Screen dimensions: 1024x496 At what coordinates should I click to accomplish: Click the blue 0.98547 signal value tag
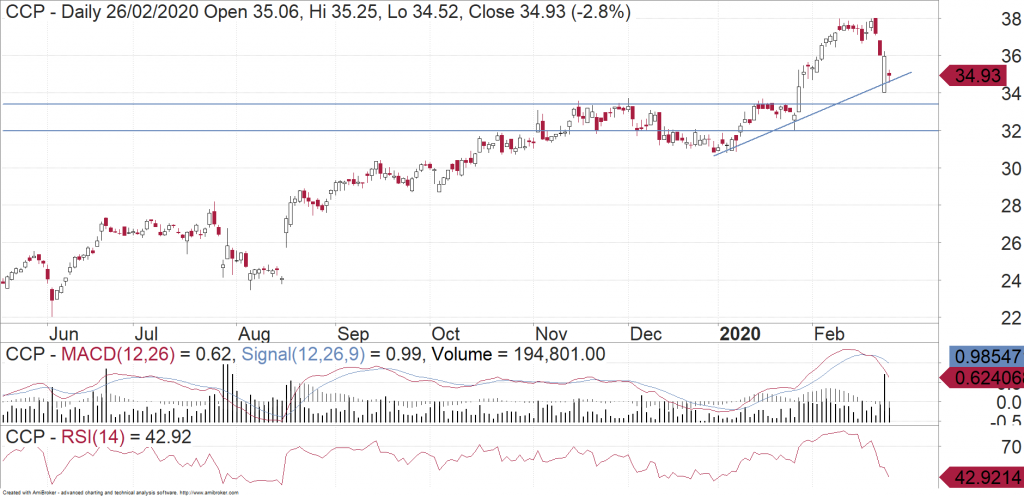coord(986,358)
